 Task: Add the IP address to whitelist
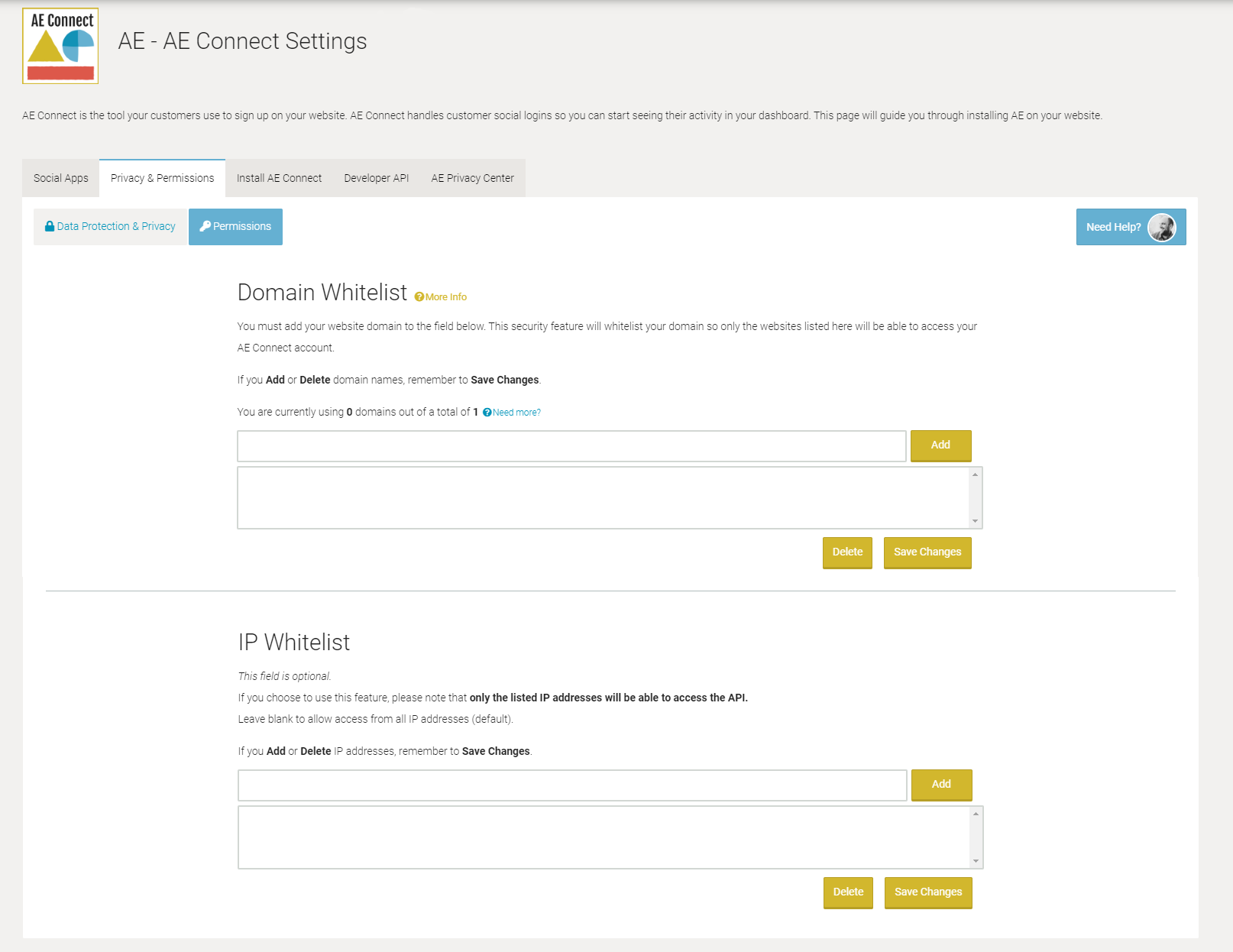tap(941, 785)
